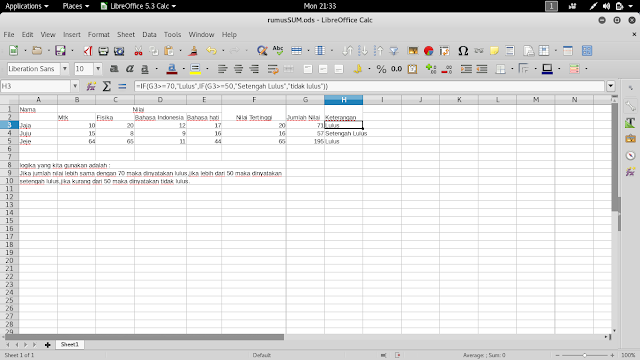
Task: Run the Spelling check icon
Action: [278, 51]
